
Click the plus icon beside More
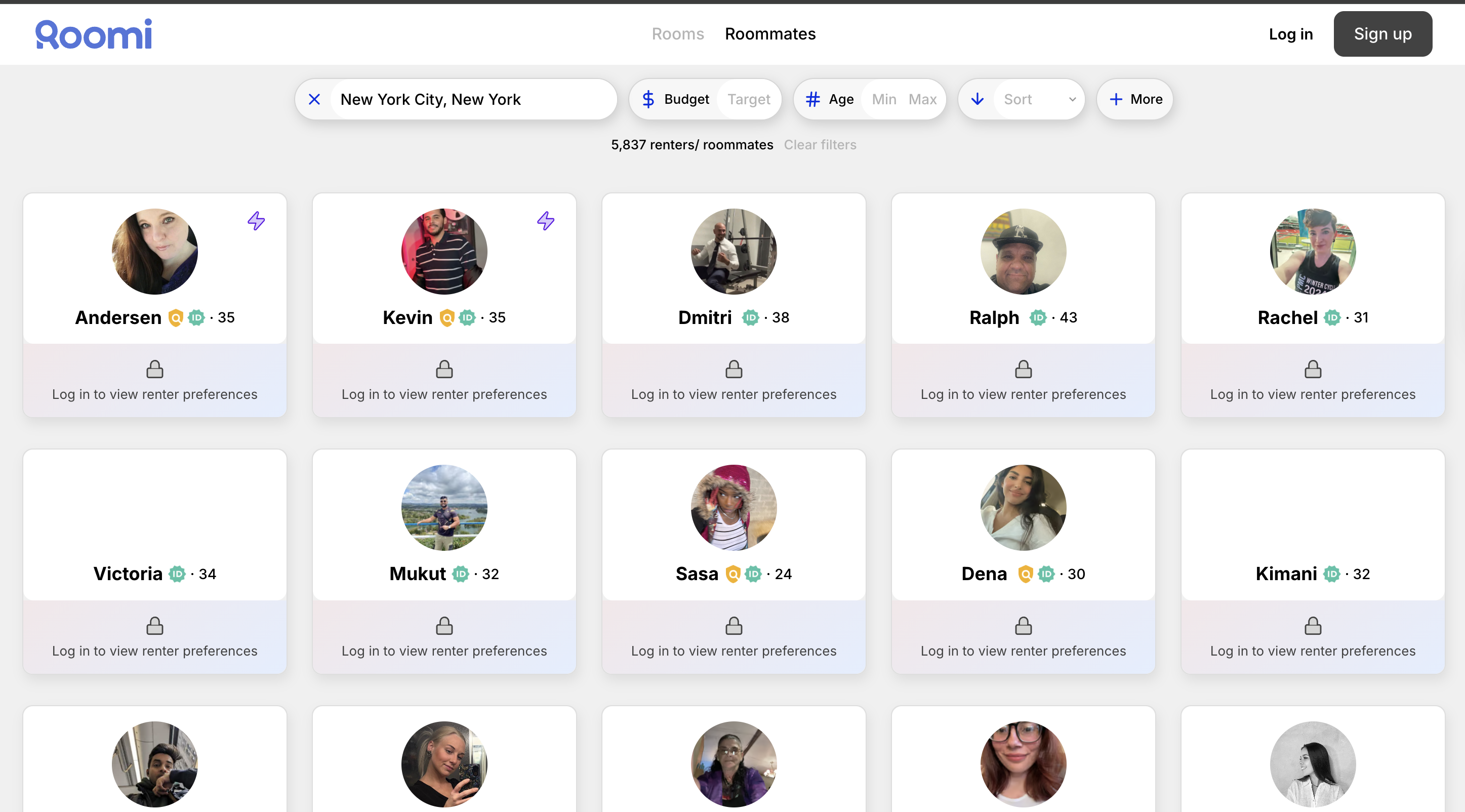[1116, 100]
